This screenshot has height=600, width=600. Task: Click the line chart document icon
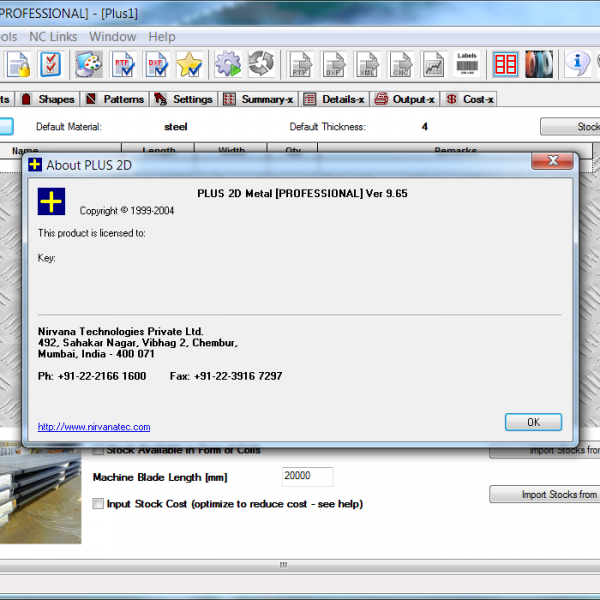pyautogui.click(x=433, y=65)
